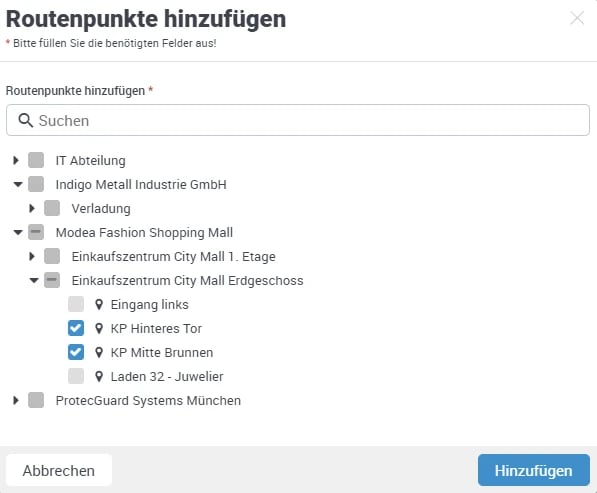Screen dimensions: 597x493
Task: Close the Routenpunkte hinzufügen dialog with X
Action: 577,18
